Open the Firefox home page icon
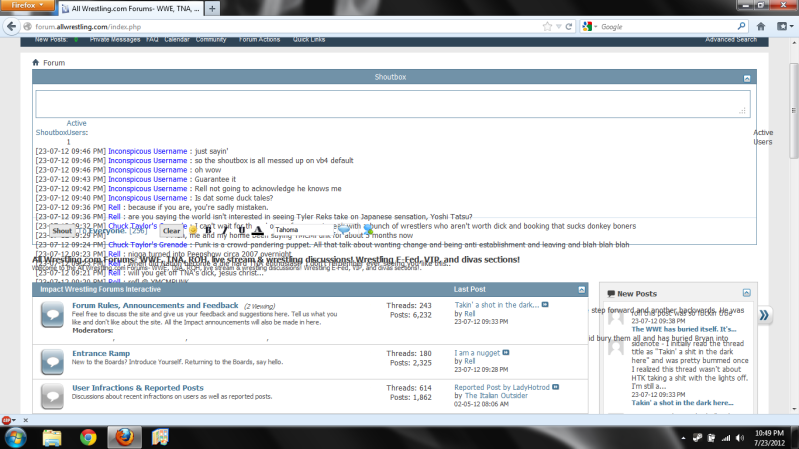Viewport: 799px width, 449px height. click(761, 27)
